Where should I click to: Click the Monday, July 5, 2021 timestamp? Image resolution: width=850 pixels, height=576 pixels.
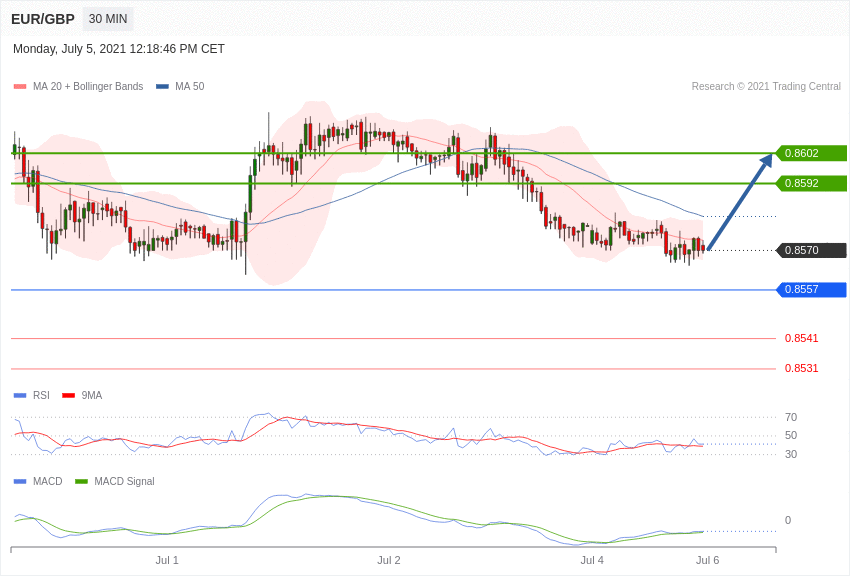(119, 49)
